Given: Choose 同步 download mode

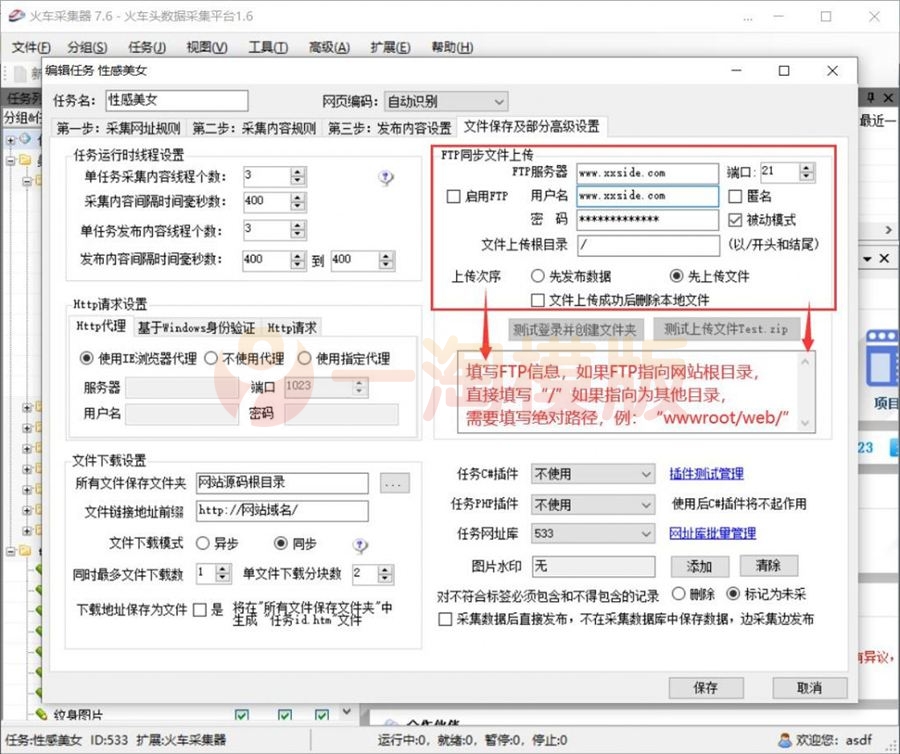Looking at the screenshot, I should 281,543.
